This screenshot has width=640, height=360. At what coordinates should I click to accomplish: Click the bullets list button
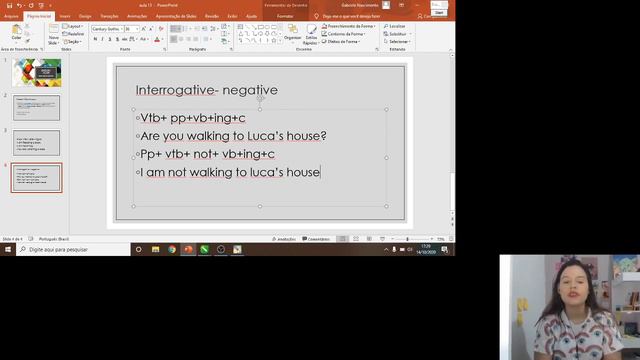click(x=175, y=29)
